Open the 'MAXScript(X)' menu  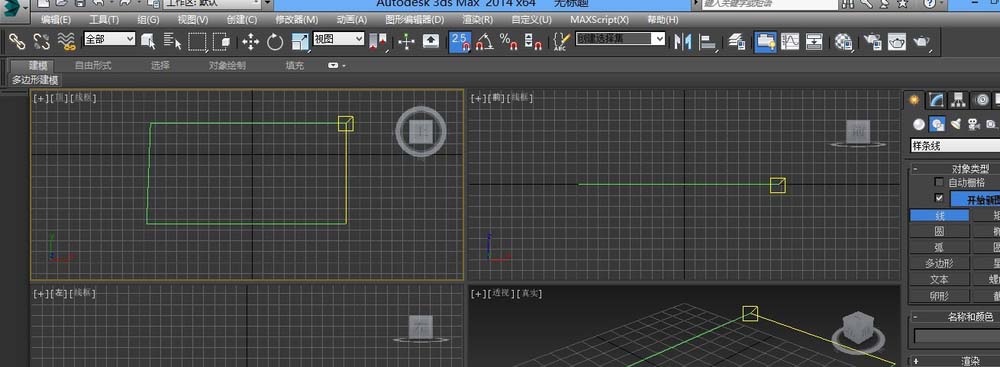[x=599, y=20]
